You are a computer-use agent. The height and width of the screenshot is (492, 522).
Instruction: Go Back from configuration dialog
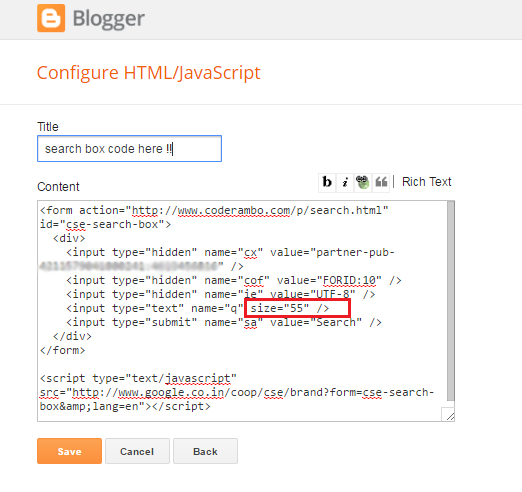coord(205,451)
